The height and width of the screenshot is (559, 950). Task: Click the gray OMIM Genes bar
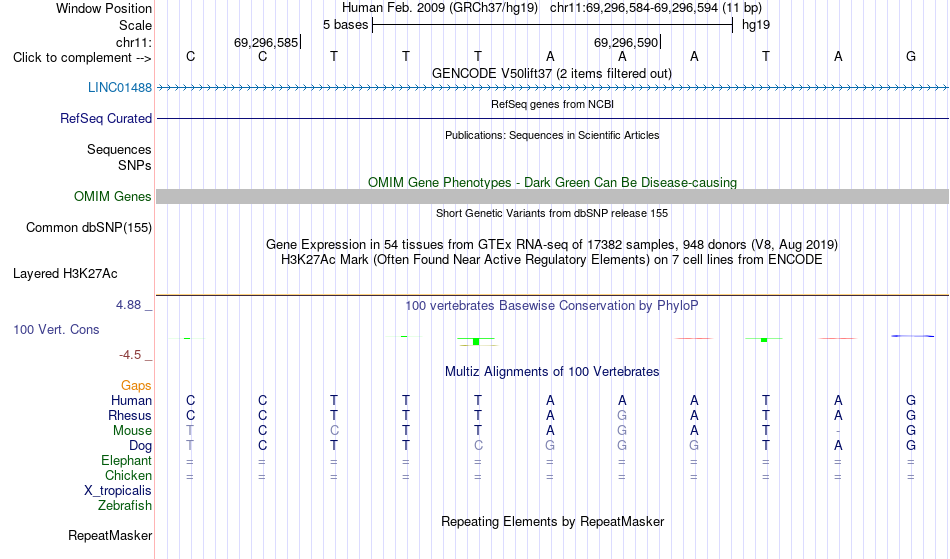click(552, 196)
